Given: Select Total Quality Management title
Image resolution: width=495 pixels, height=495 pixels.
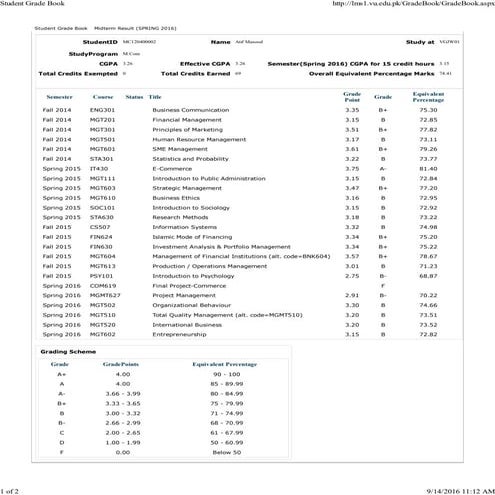Looking at the screenshot, I should point(227,315).
